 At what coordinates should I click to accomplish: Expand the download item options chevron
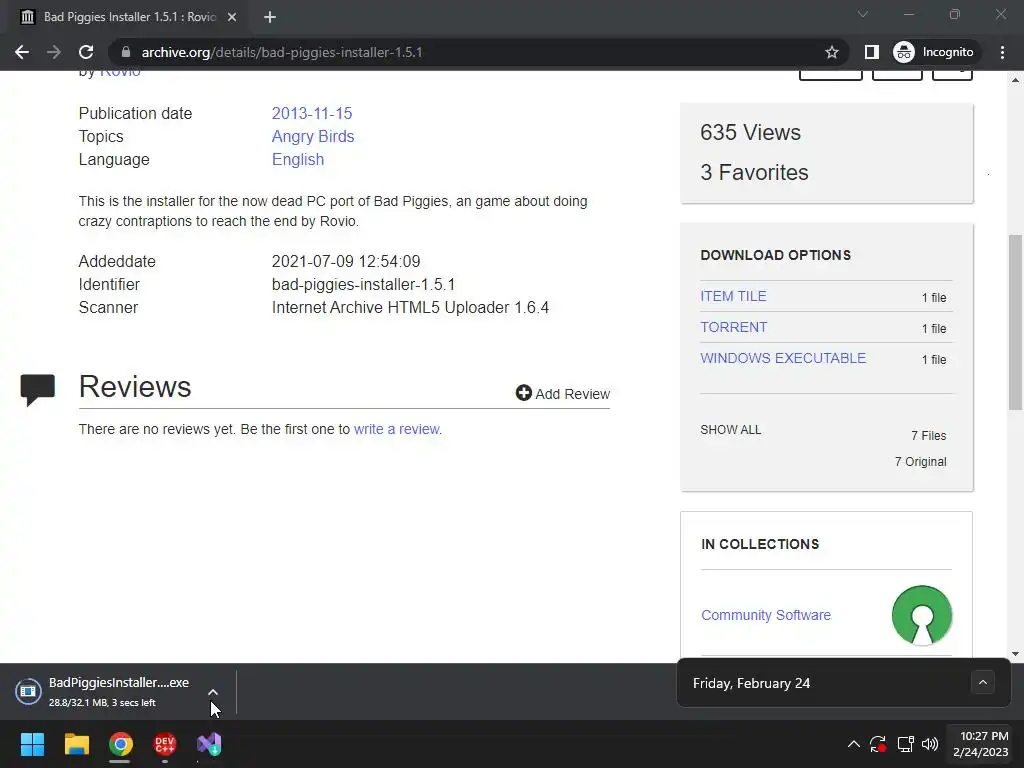(213, 692)
